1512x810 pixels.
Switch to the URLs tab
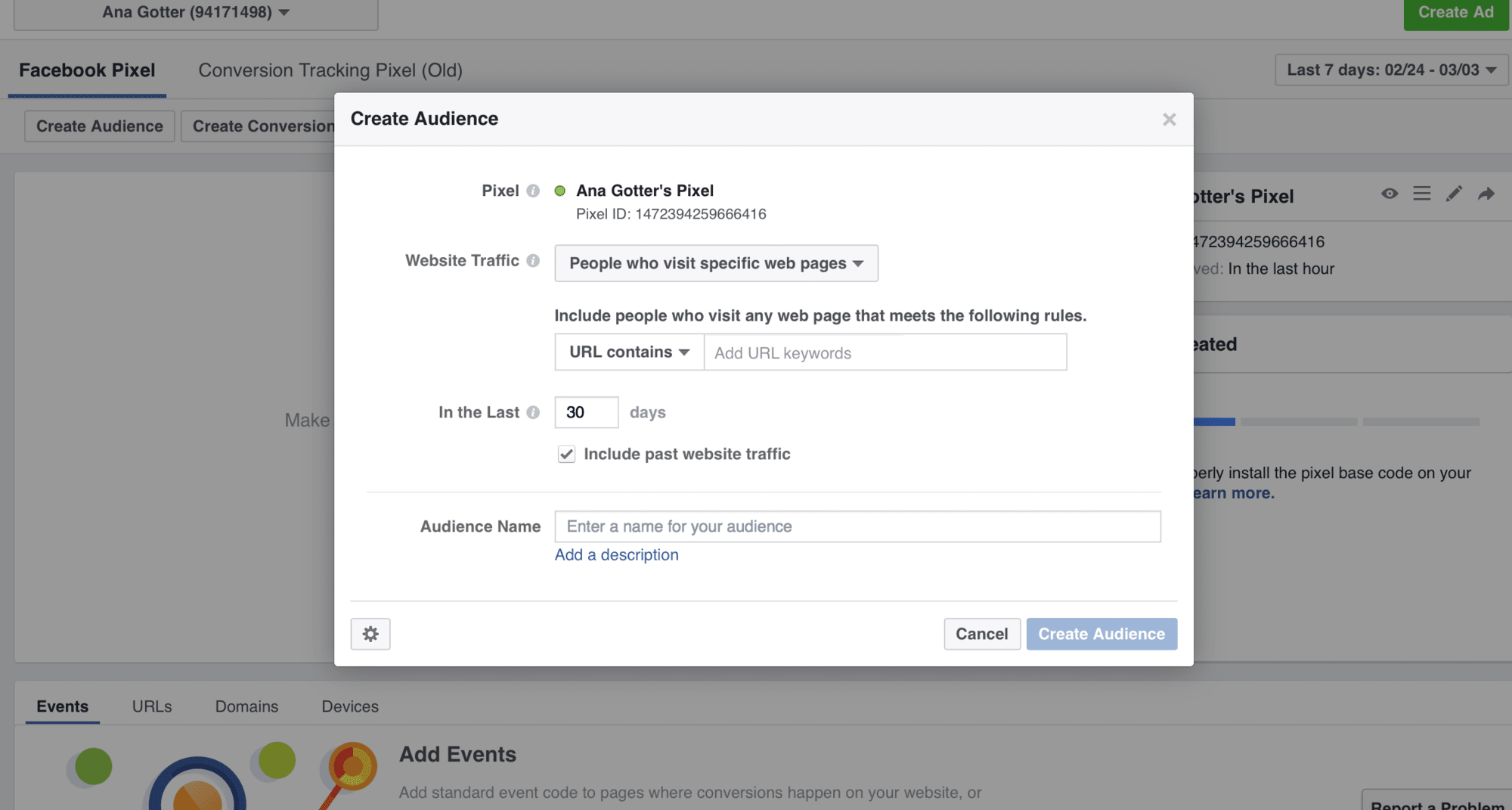pyautogui.click(x=152, y=706)
